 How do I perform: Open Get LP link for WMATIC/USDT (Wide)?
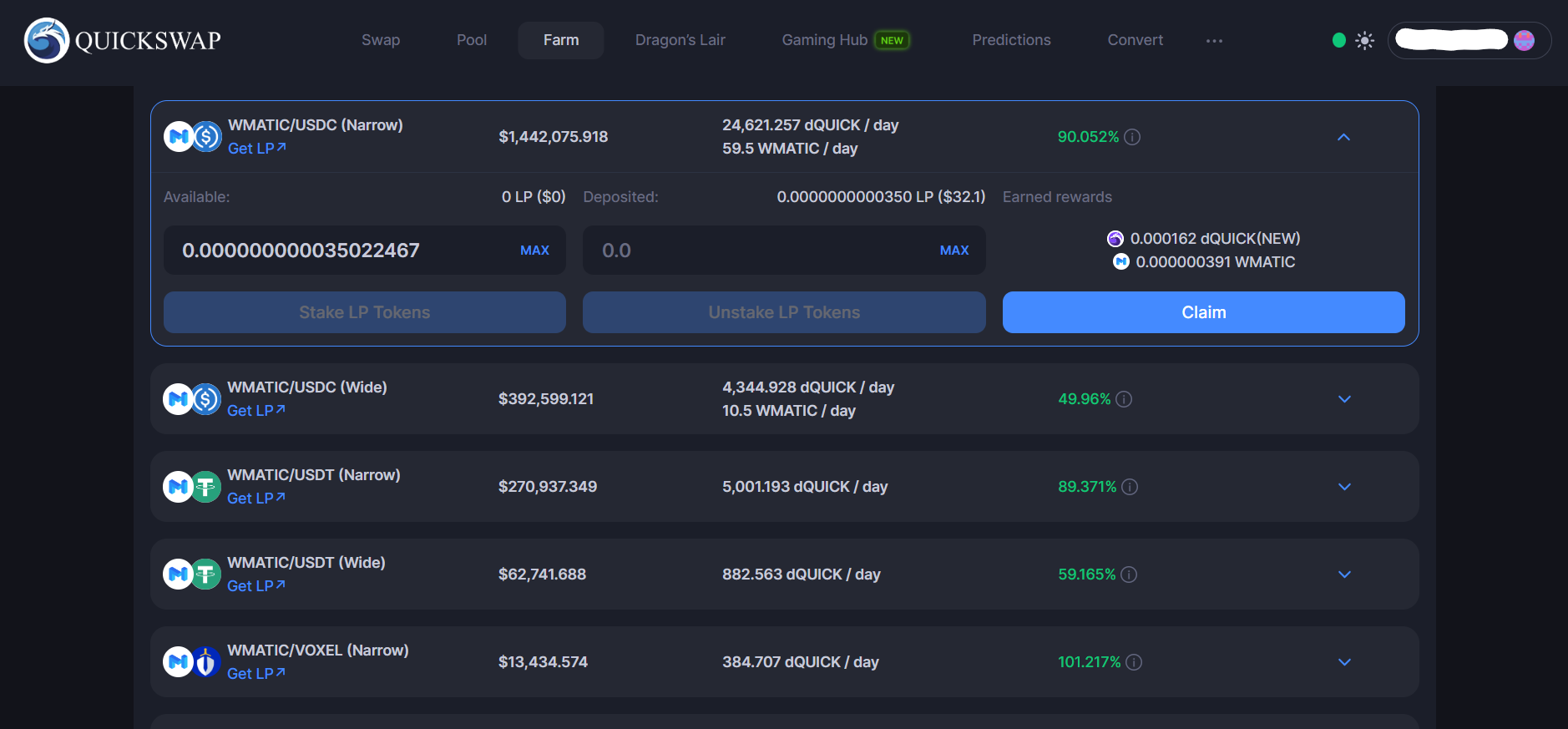[x=255, y=586]
